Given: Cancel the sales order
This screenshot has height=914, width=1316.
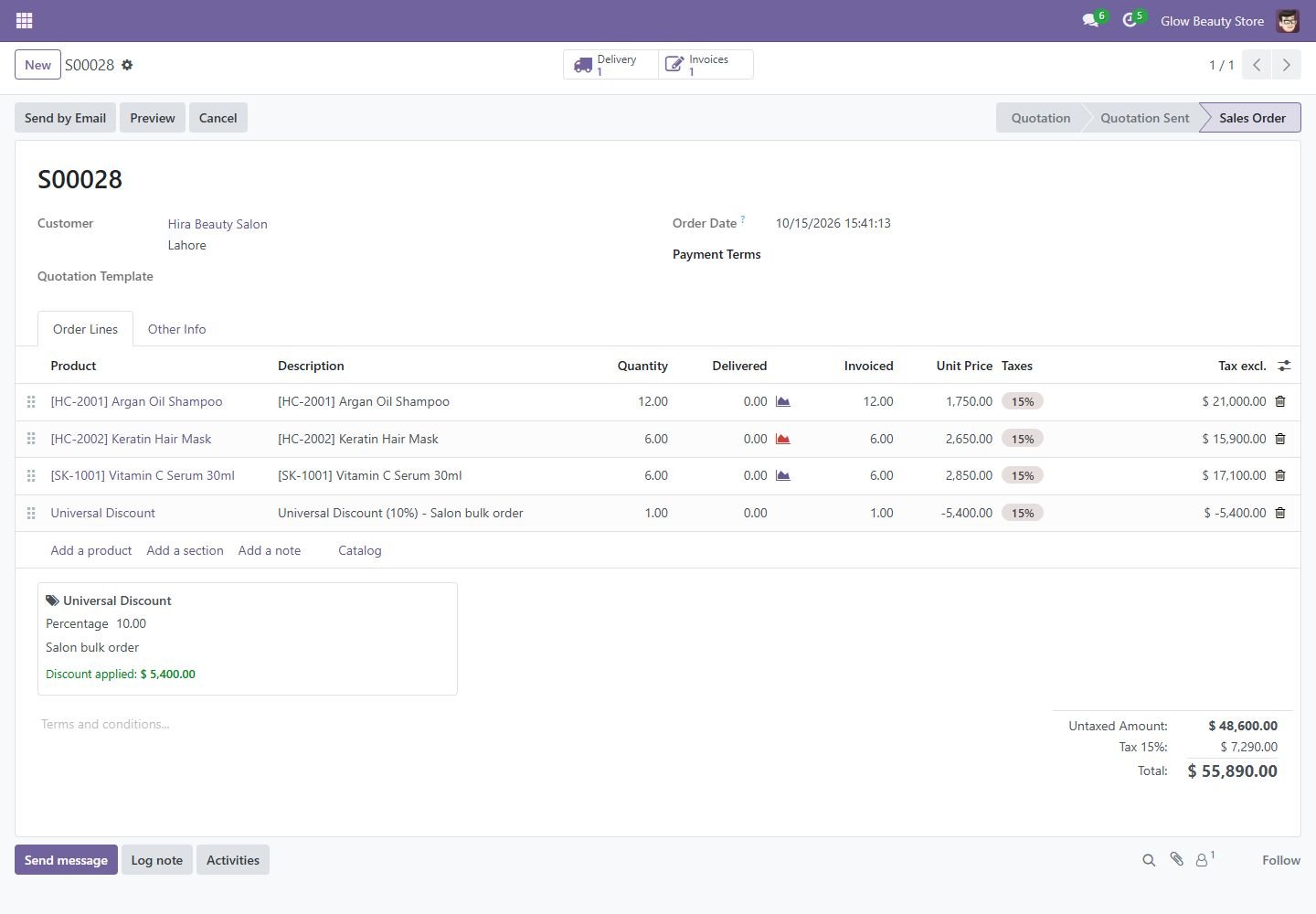Looking at the screenshot, I should 218,118.
